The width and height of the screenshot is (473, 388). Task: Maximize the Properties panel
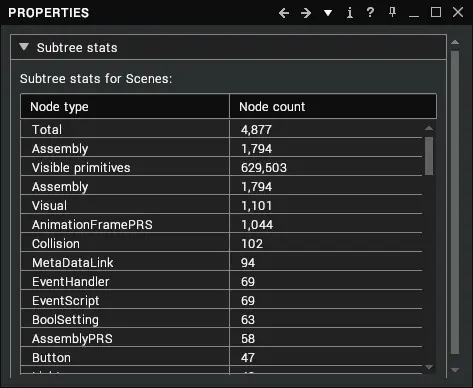coord(436,12)
